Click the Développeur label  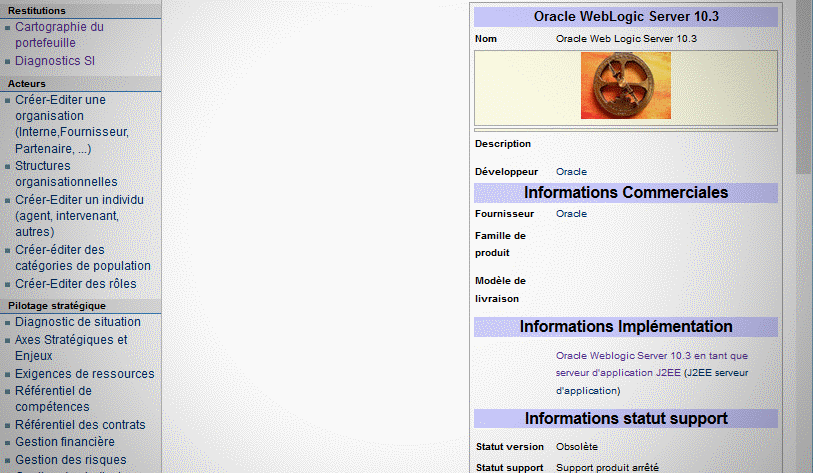(x=507, y=172)
